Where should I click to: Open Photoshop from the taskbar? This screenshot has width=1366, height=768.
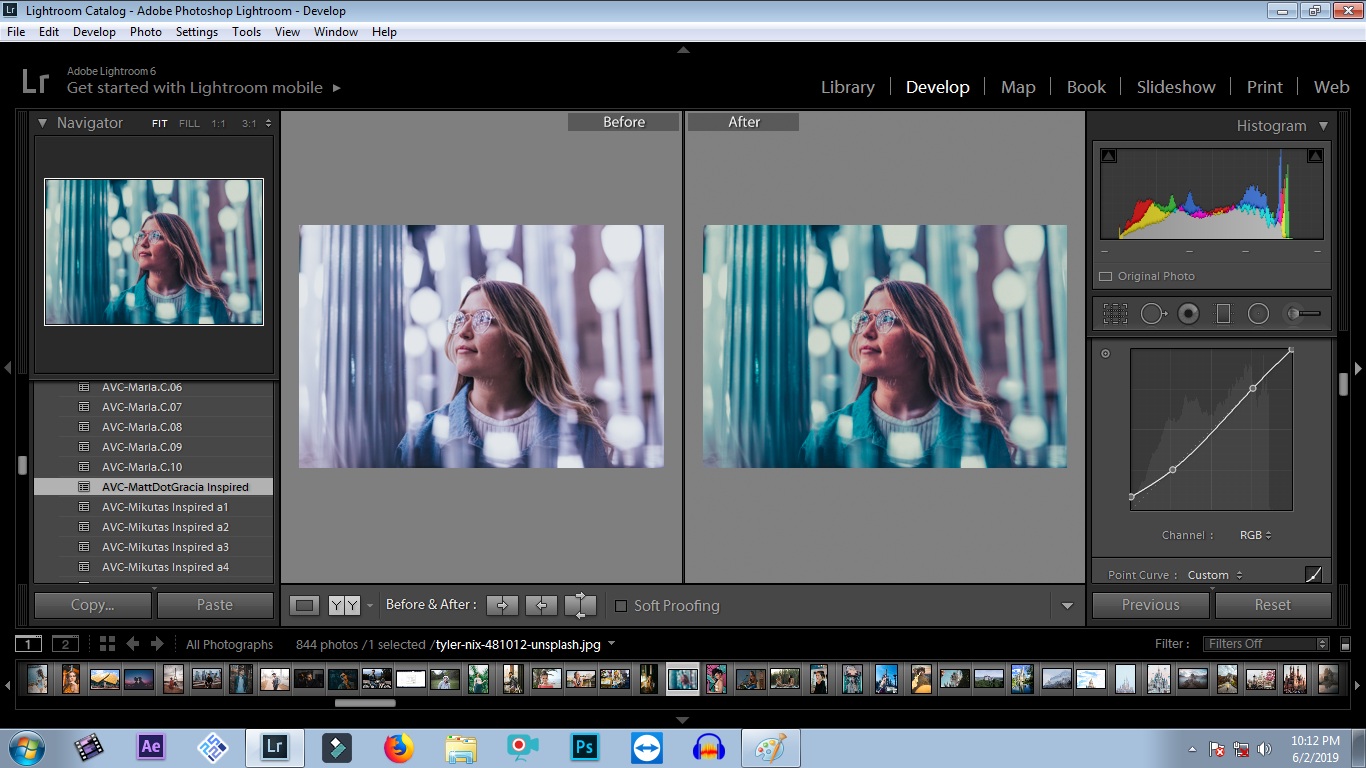click(584, 746)
